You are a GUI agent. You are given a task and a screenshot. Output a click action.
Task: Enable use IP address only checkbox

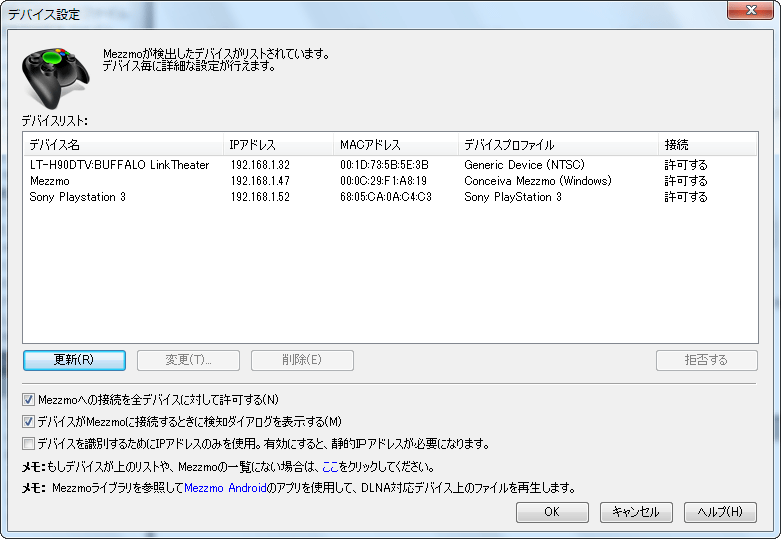click(28, 443)
